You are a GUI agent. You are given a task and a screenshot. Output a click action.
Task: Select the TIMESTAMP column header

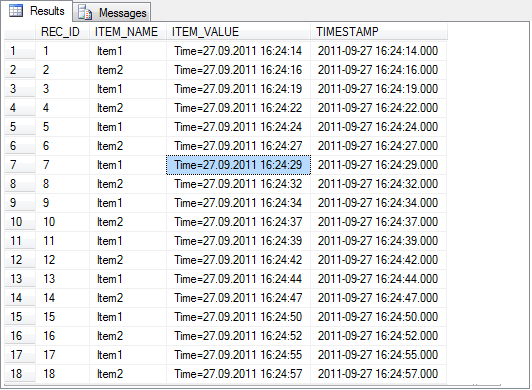click(x=379, y=32)
